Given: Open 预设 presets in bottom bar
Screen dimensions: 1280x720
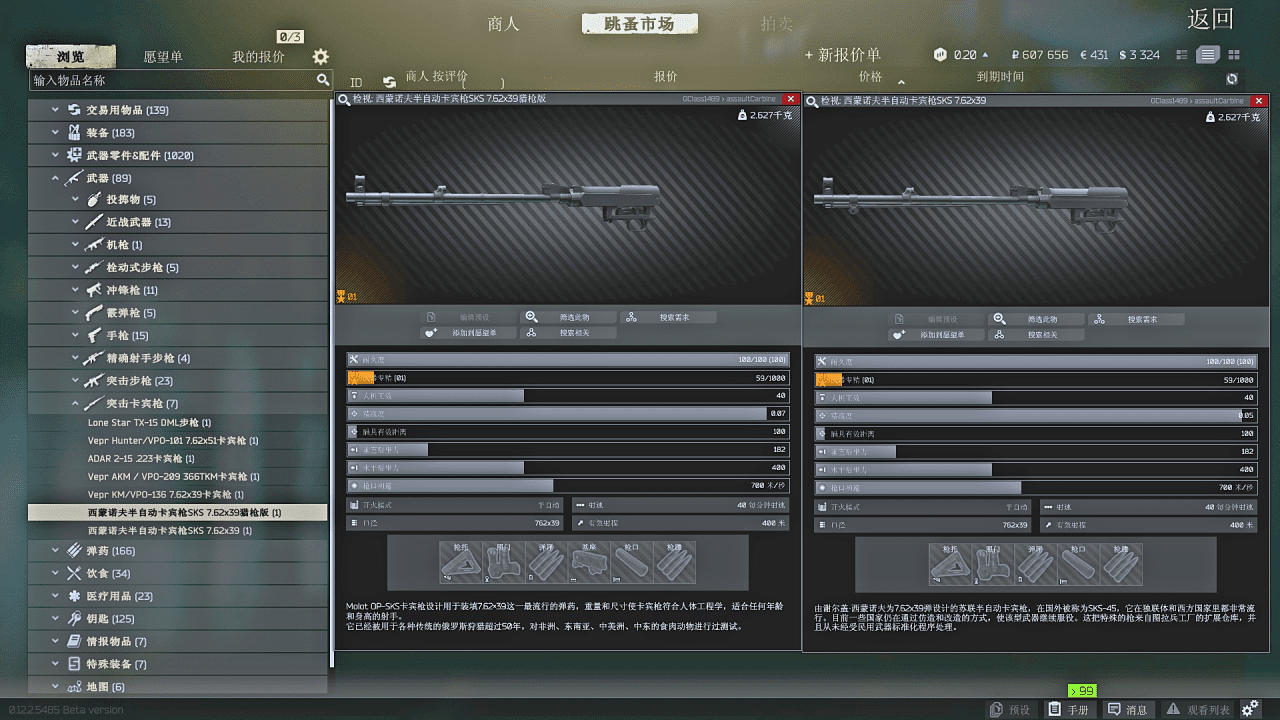Looking at the screenshot, I should 1010,709.
